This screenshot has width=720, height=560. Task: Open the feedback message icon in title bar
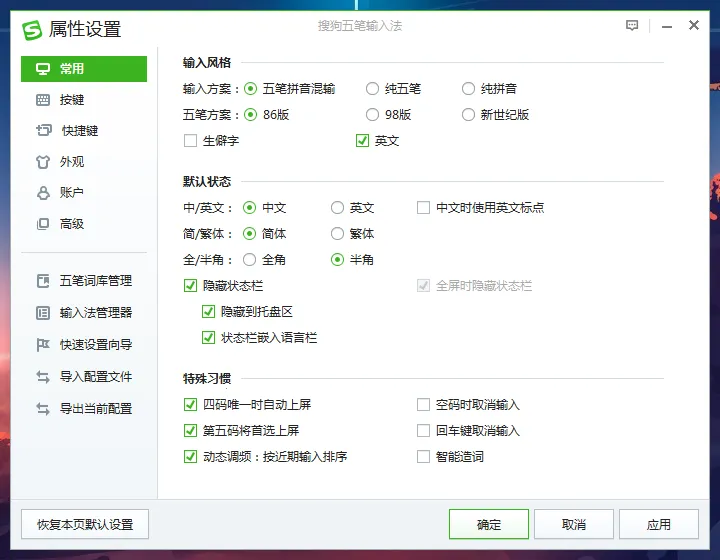tap(632, 26)
